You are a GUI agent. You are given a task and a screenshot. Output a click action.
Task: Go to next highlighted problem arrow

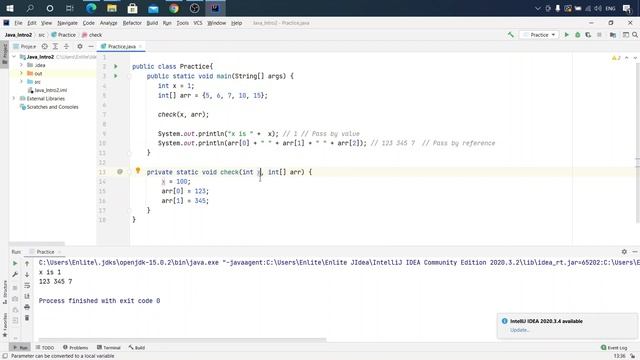pyautogui.click(x=635, y=58)
